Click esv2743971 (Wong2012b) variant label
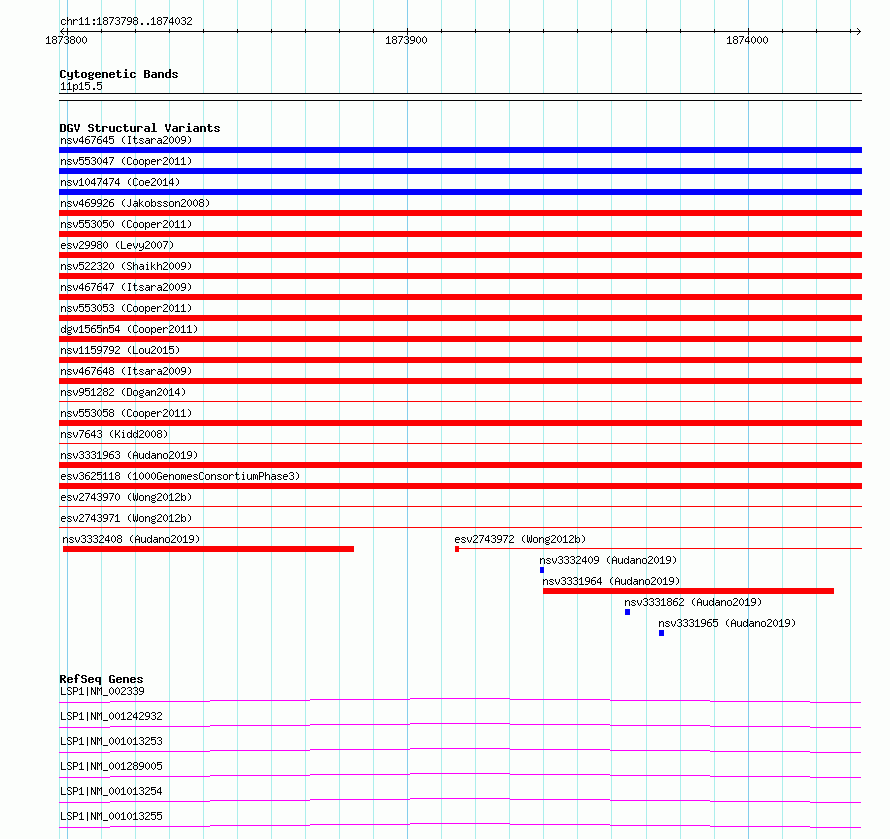Screen dimensions: 890x839 pyautogui.click(x=126, y=518)
